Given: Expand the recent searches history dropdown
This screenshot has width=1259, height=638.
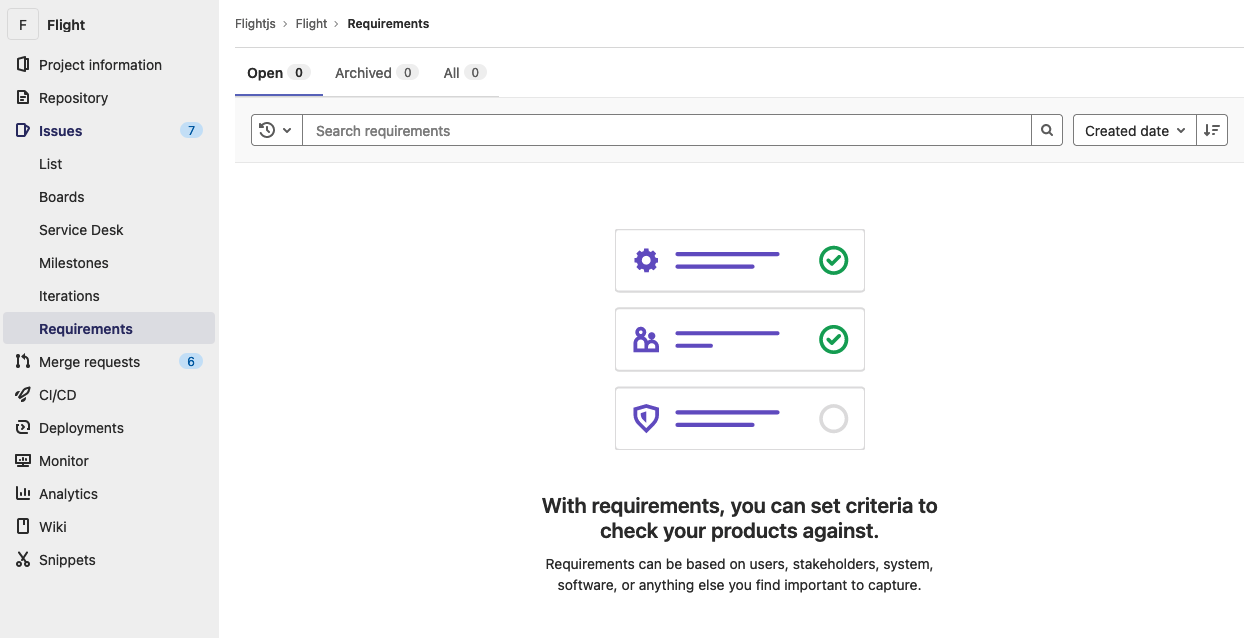Looking at the screenshot, I should [x=276, y=130].
